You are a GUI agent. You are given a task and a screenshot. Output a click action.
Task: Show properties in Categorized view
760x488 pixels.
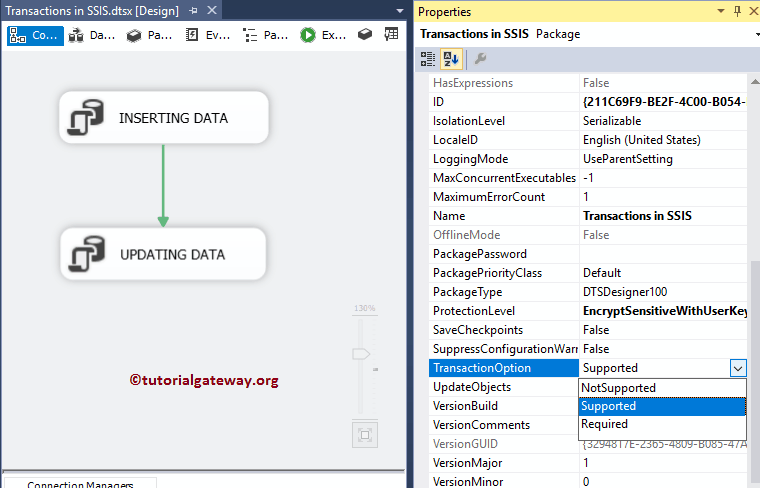pos(428,59)
